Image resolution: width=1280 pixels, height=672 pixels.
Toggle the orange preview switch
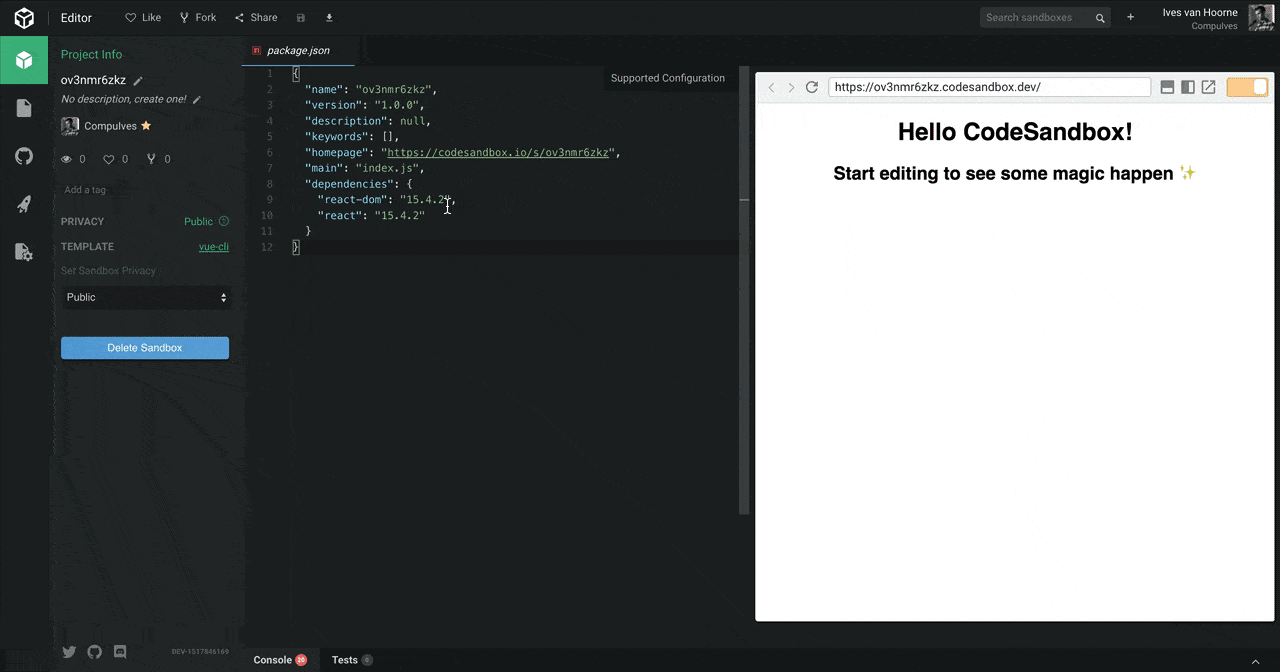pyautogui.click(x=1247, y=88)
